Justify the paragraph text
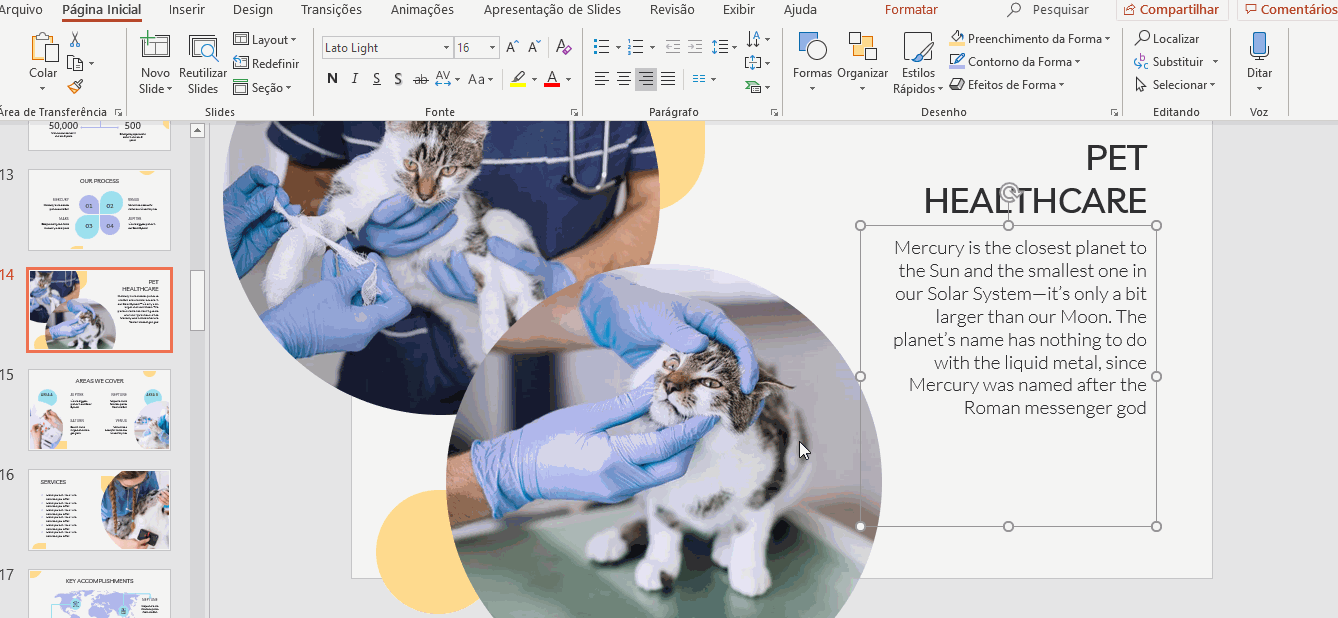Viewport: 1338px width, 618px height. pyautogui.click(x=668, y=79)
